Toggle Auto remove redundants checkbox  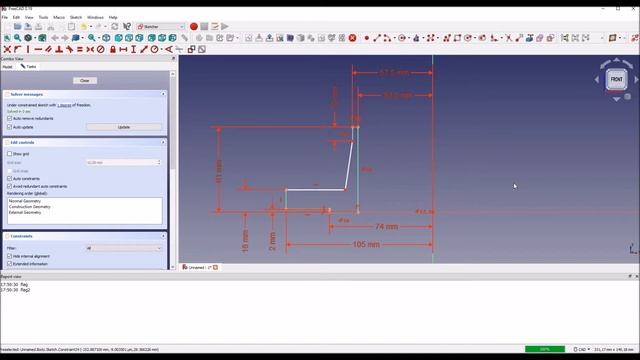point(9,118)
